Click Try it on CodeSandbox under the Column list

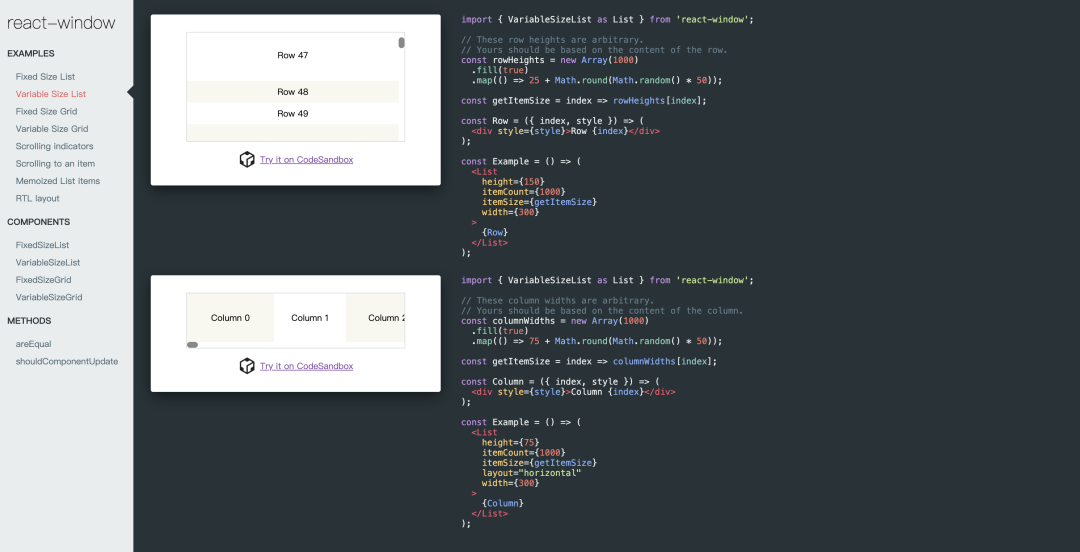tap(307, 366)
